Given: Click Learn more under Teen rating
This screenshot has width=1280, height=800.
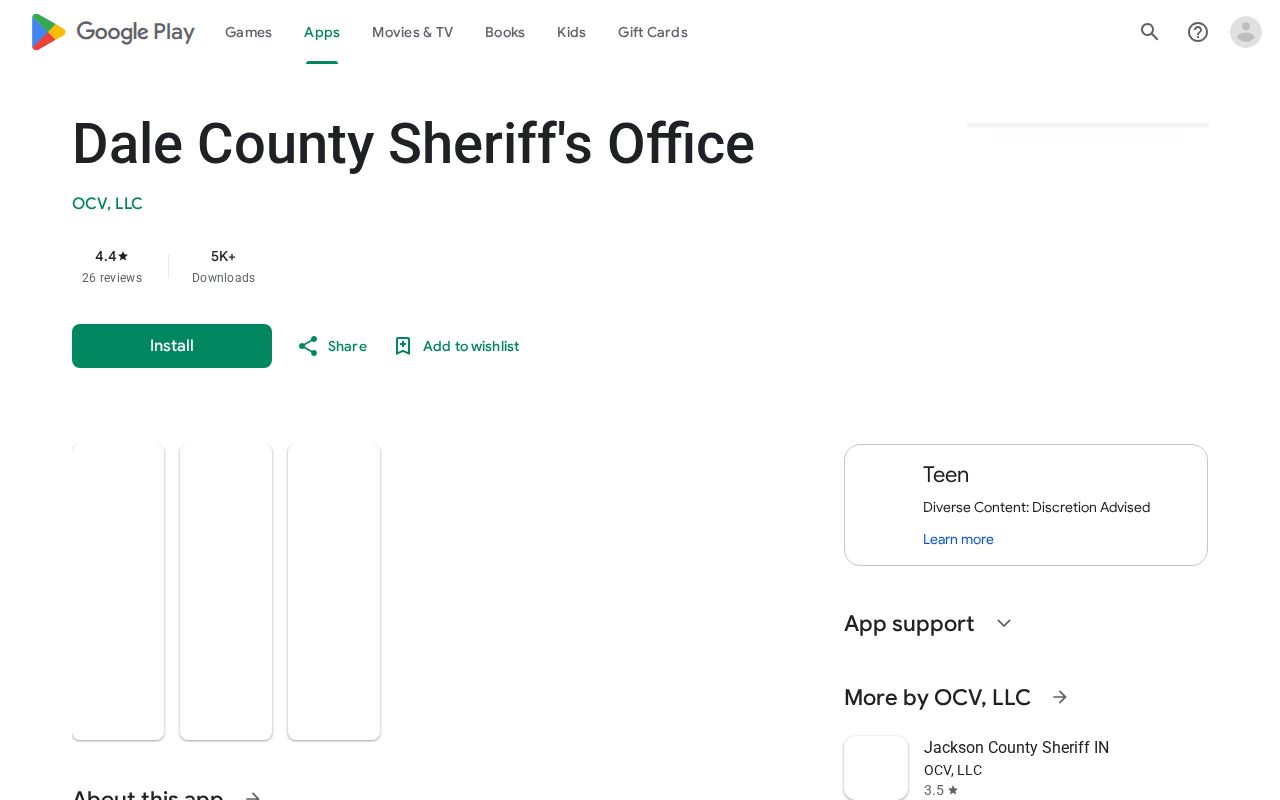Looking at the screenshot, I should (x=958, y=539).
